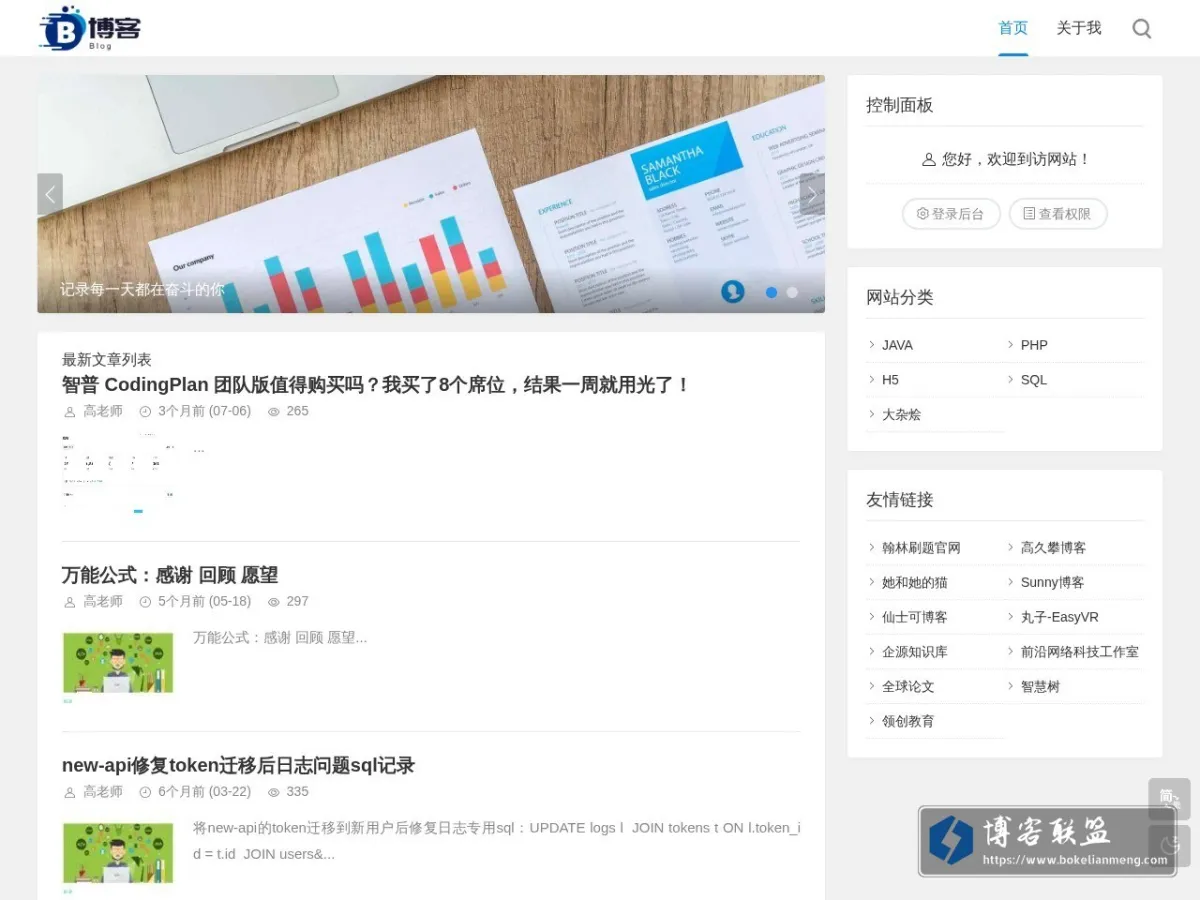
Task: Toggle simplified/traditional 简 floating button
Action: click(x=1169, y=799)
